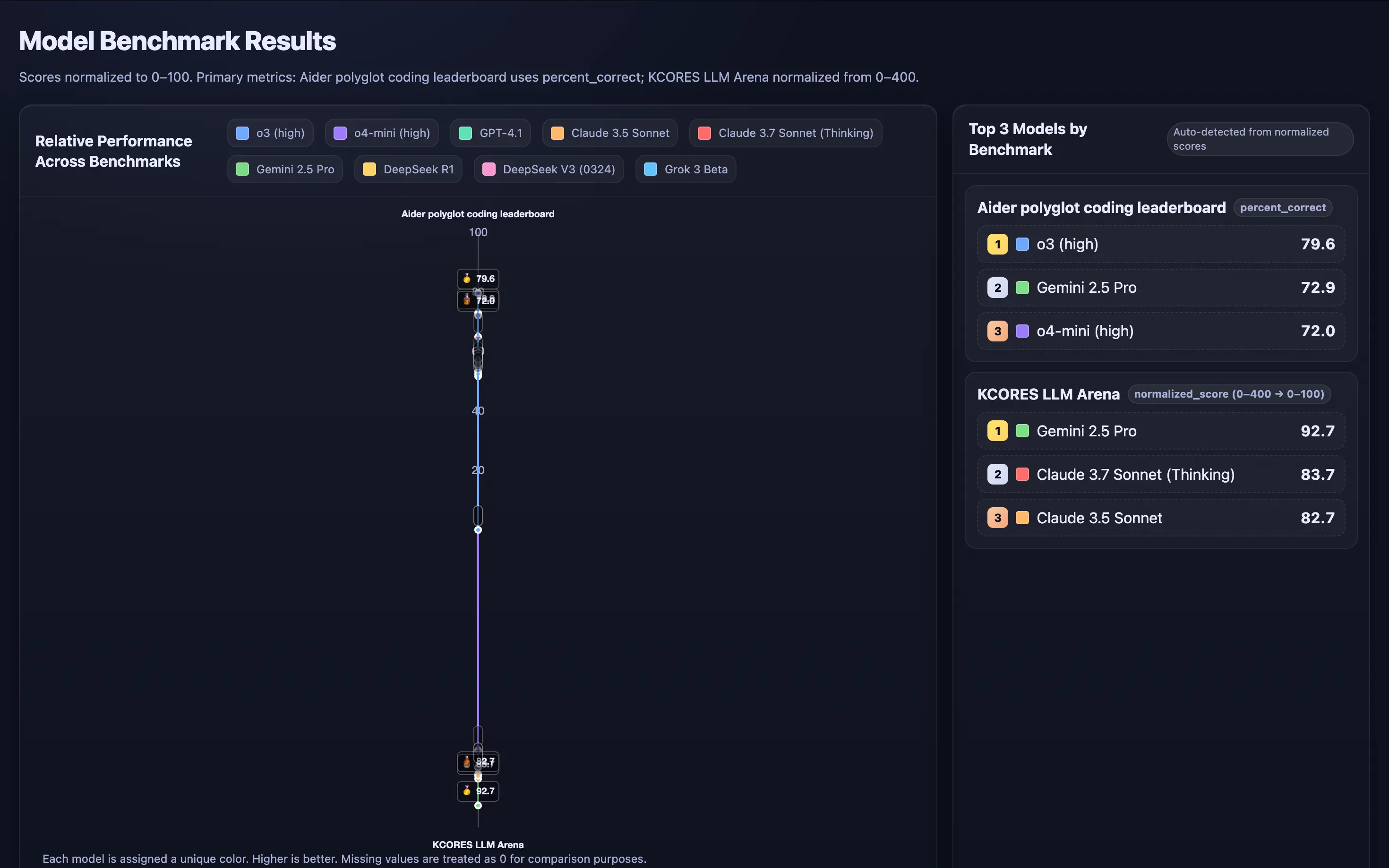
Task: Select Claude 3.5 Sonnet 82.7 ranking row
Action: (1160, 518)
